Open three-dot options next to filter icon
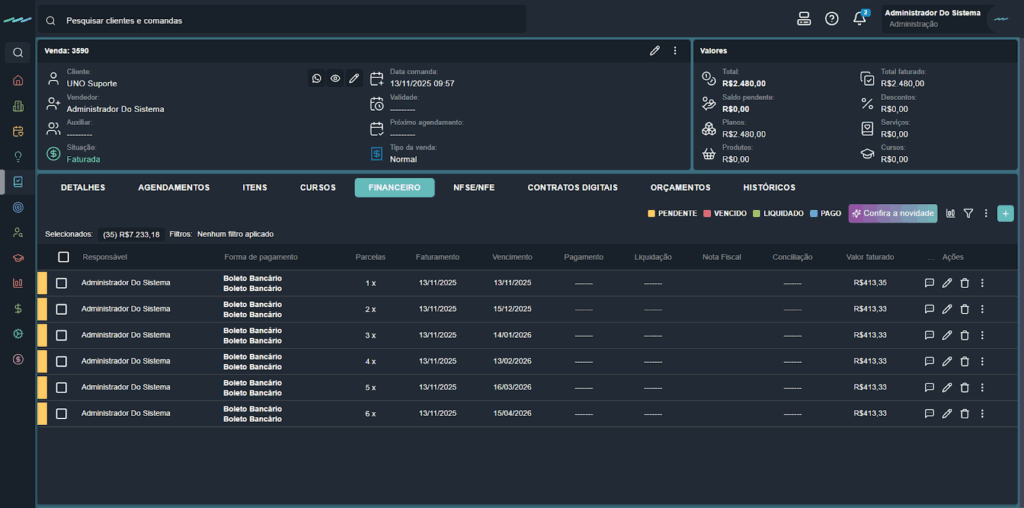Viewport: 1024px width, 508px height. pos(986,213)
